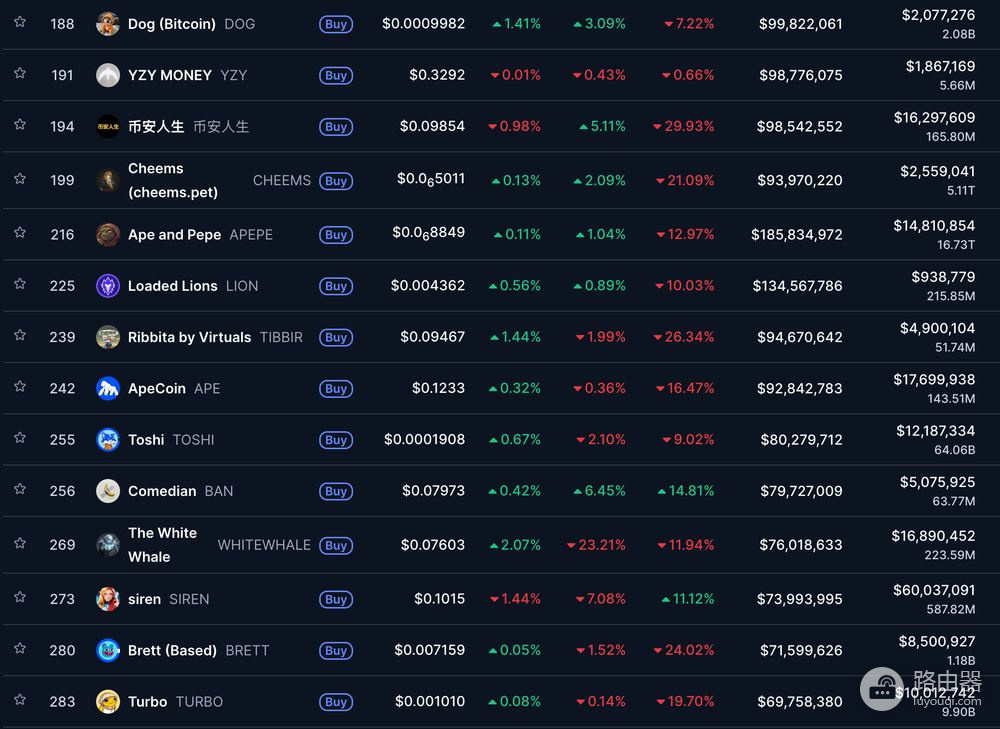Open the Loaded Lions coin page
The height and width of the screenshot is (729, 1000).
click(x=172, y=286)
